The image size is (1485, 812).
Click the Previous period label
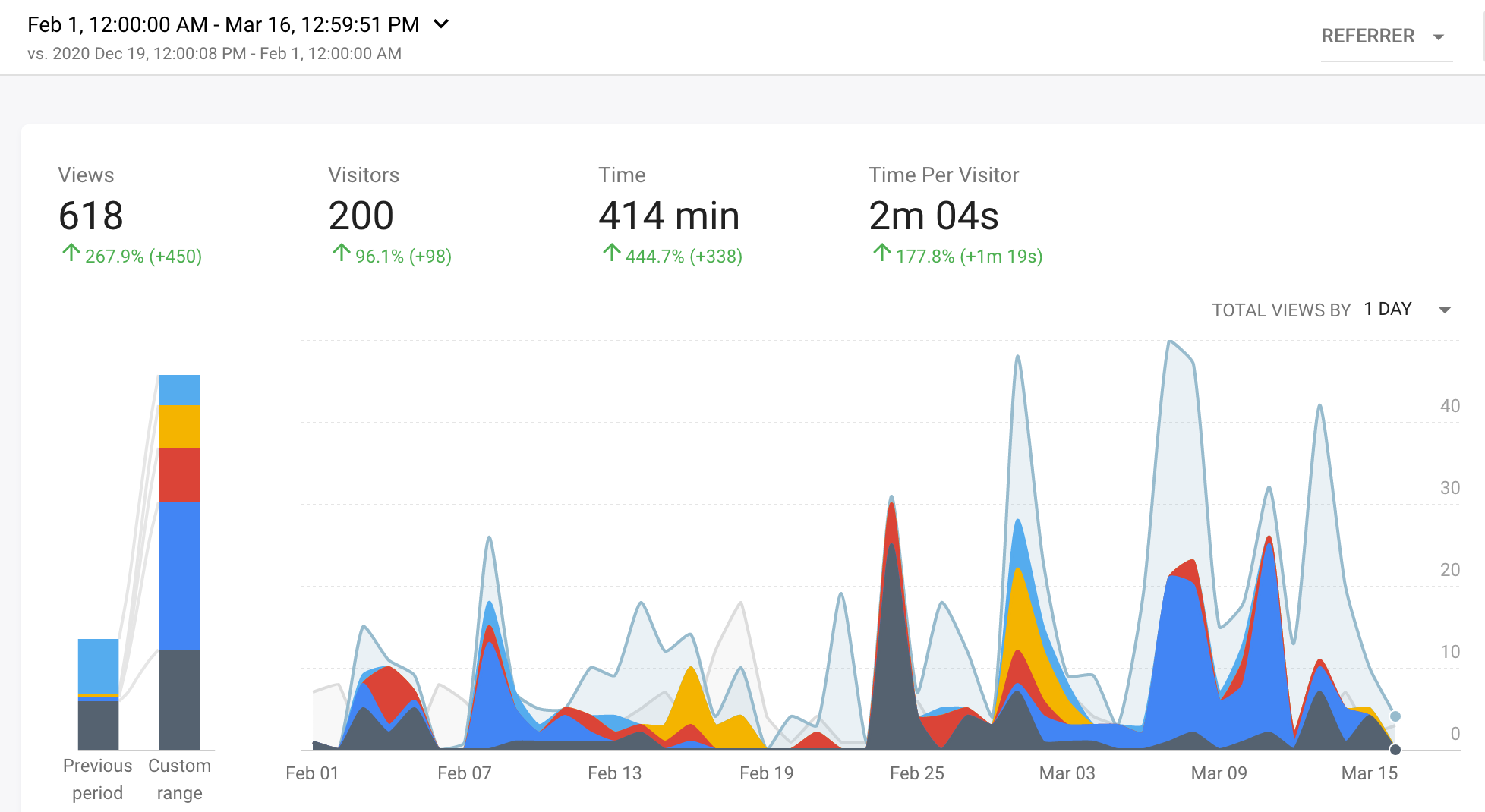(97, 779)
